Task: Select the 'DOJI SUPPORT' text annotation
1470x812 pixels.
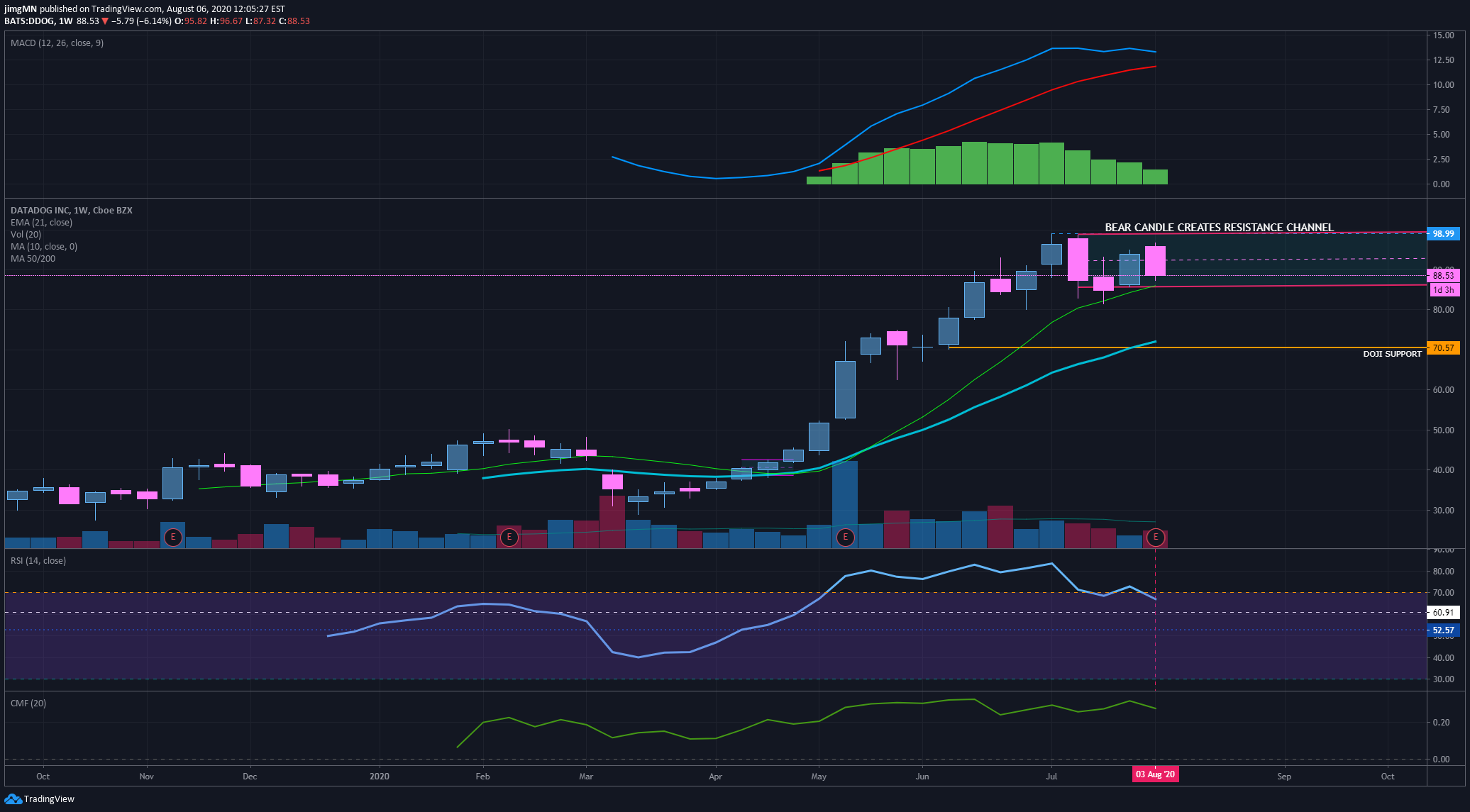Action: coord(1392,354)
